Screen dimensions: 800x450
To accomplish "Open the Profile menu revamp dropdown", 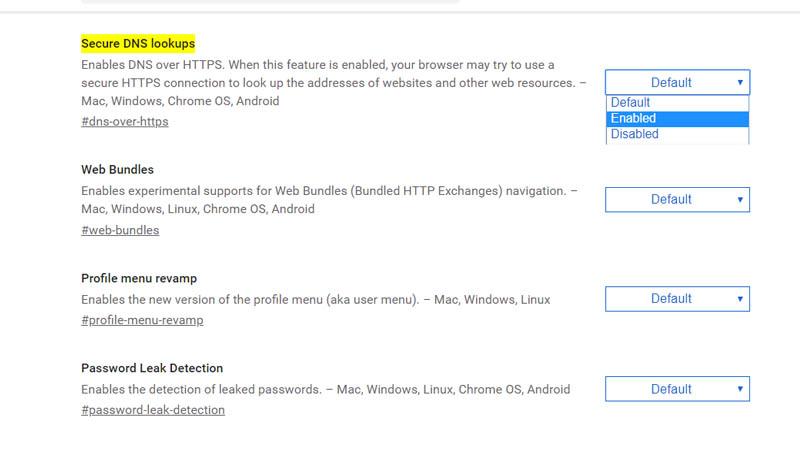I will coord(677,298).
